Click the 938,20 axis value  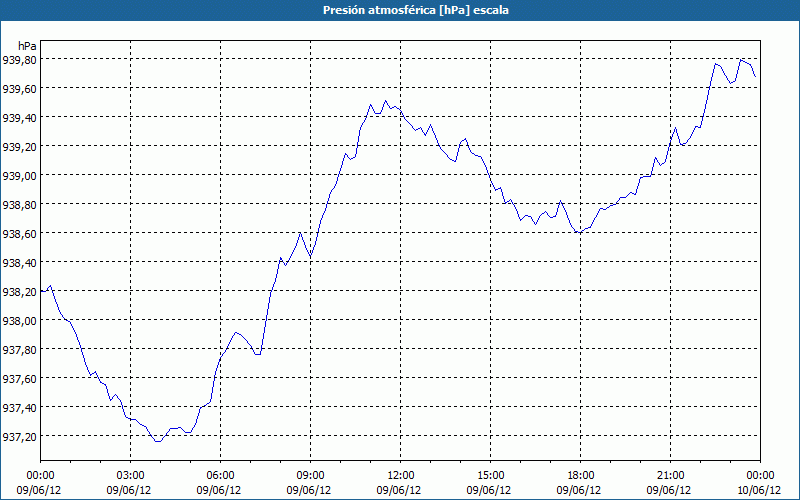[x=19, y=292]
